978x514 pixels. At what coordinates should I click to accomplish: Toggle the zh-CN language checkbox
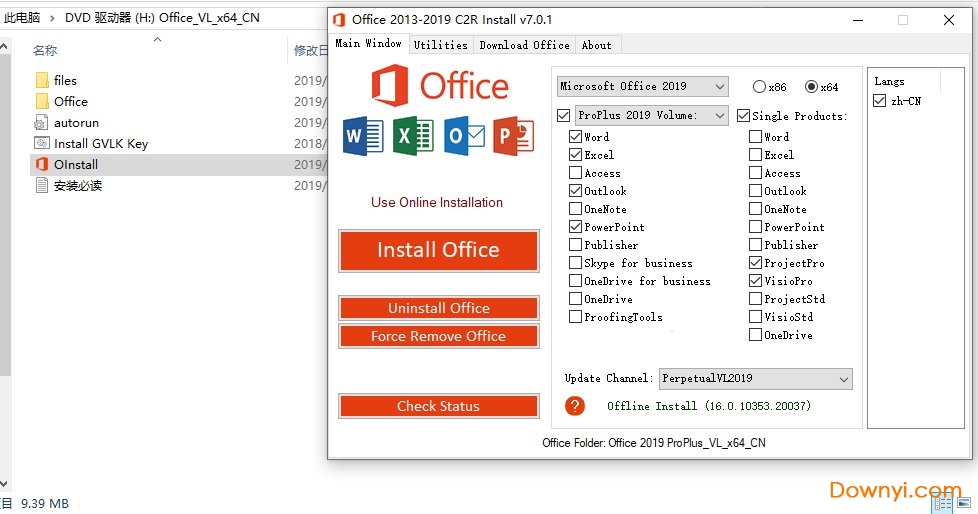(879, 101)
